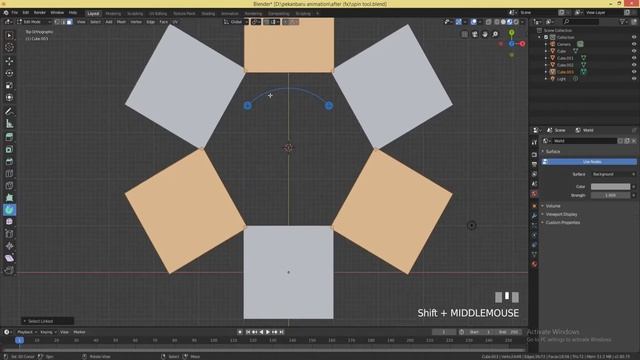Open the Keying dropdown in timeline
640x360 pixels.
pyautogui.click(x=48, y=332)
